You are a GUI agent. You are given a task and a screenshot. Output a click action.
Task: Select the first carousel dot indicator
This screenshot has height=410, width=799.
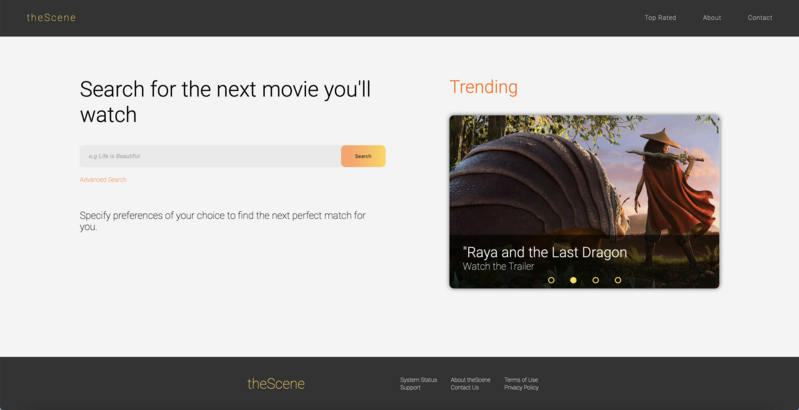551,280
